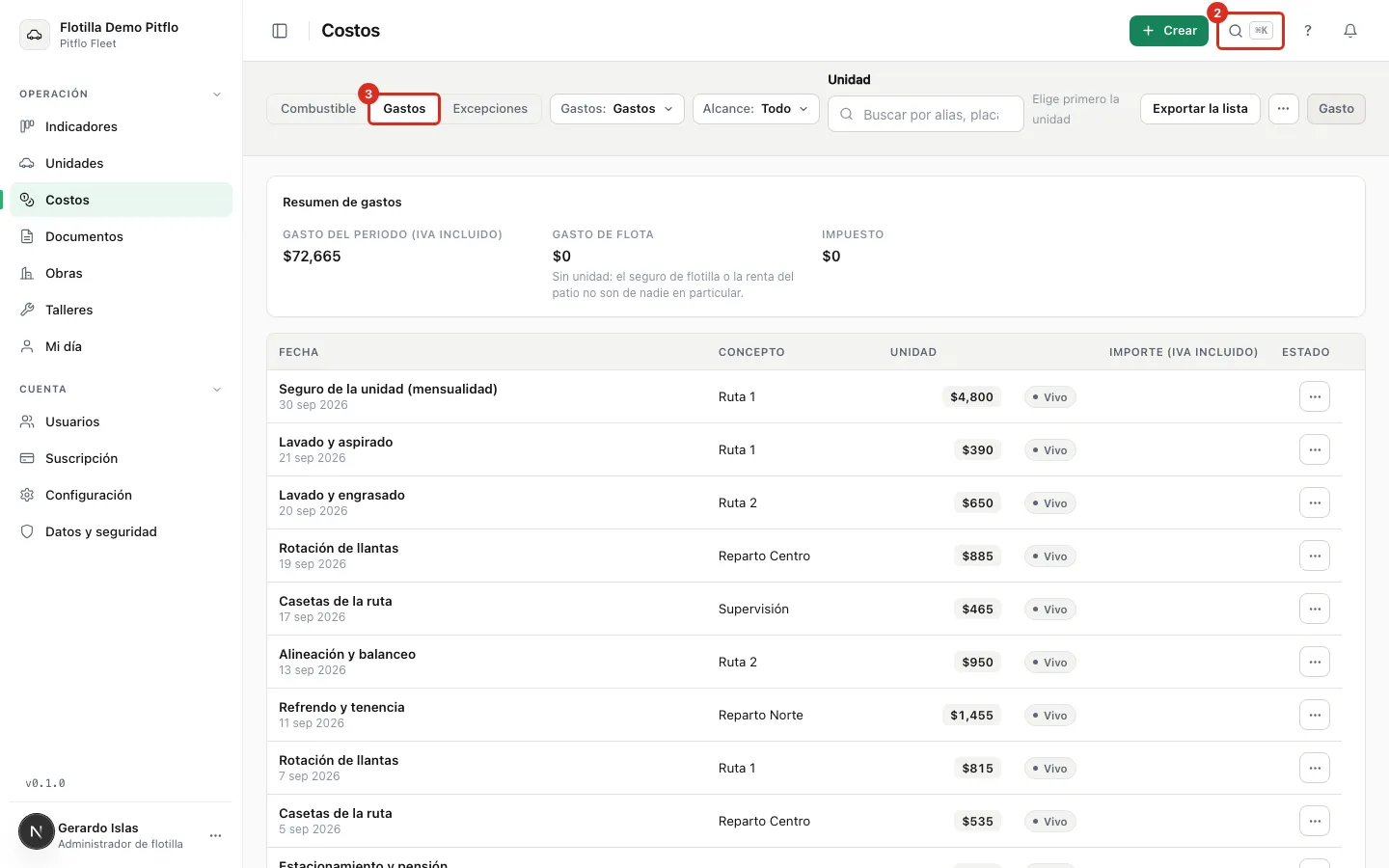
Task: Click the Crear button
Action: 1169,31
